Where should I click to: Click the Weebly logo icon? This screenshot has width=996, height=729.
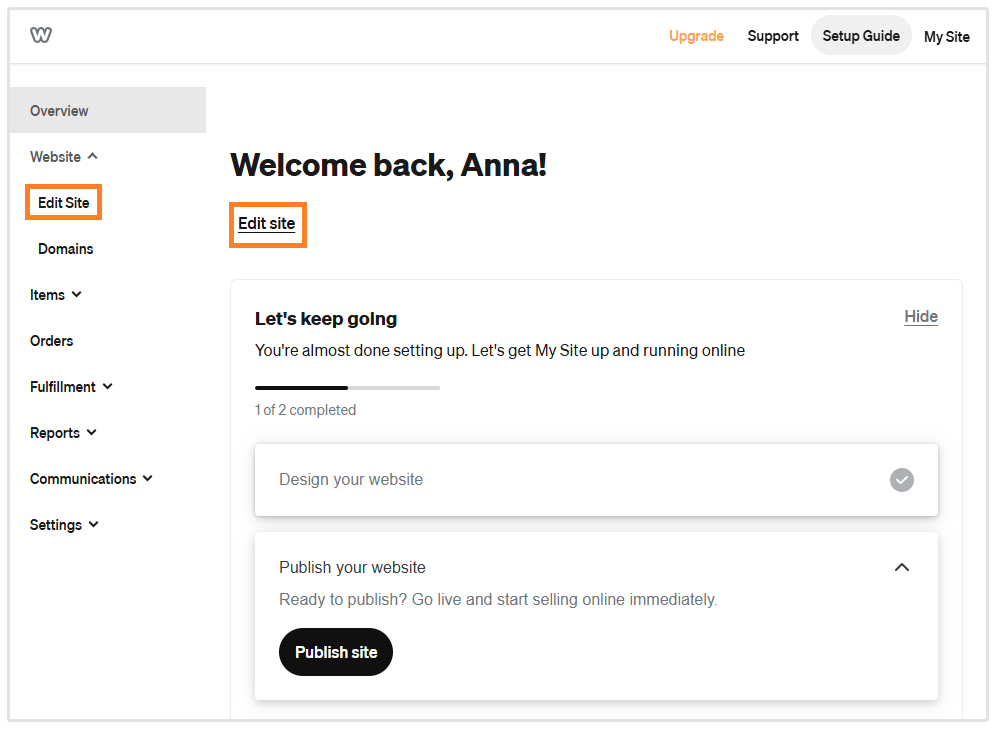41,34
